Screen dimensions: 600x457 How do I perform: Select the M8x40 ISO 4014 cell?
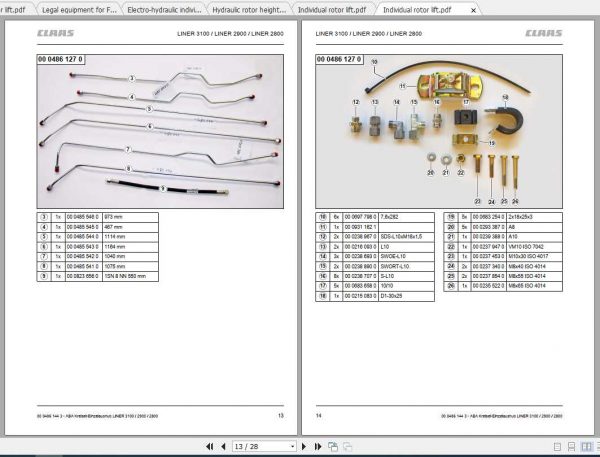pos(535,266)
